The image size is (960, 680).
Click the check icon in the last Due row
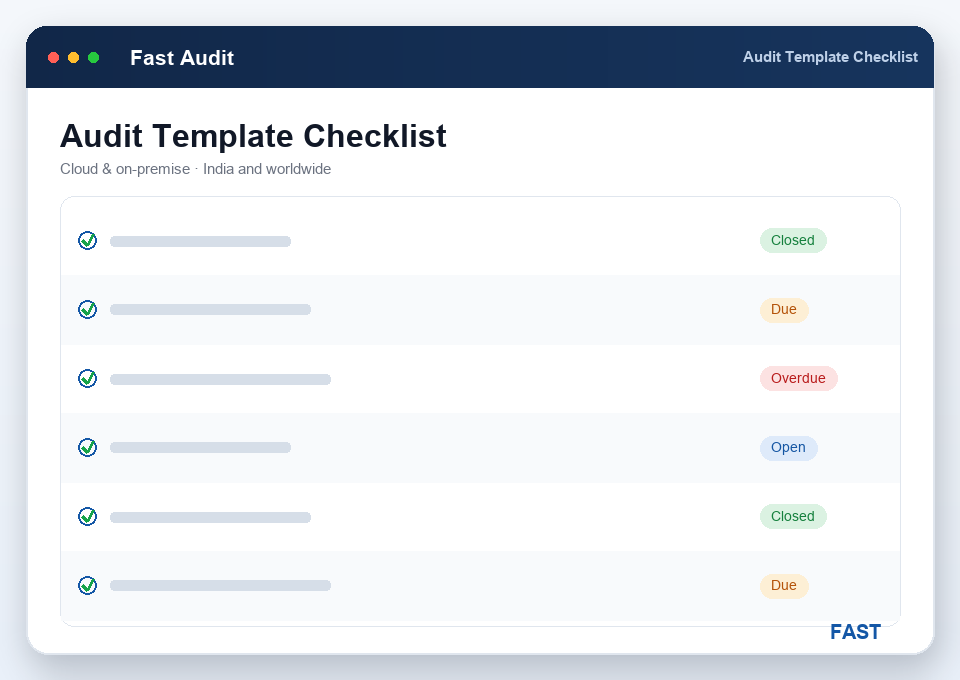pyautogui.click(x=88, y=586)
